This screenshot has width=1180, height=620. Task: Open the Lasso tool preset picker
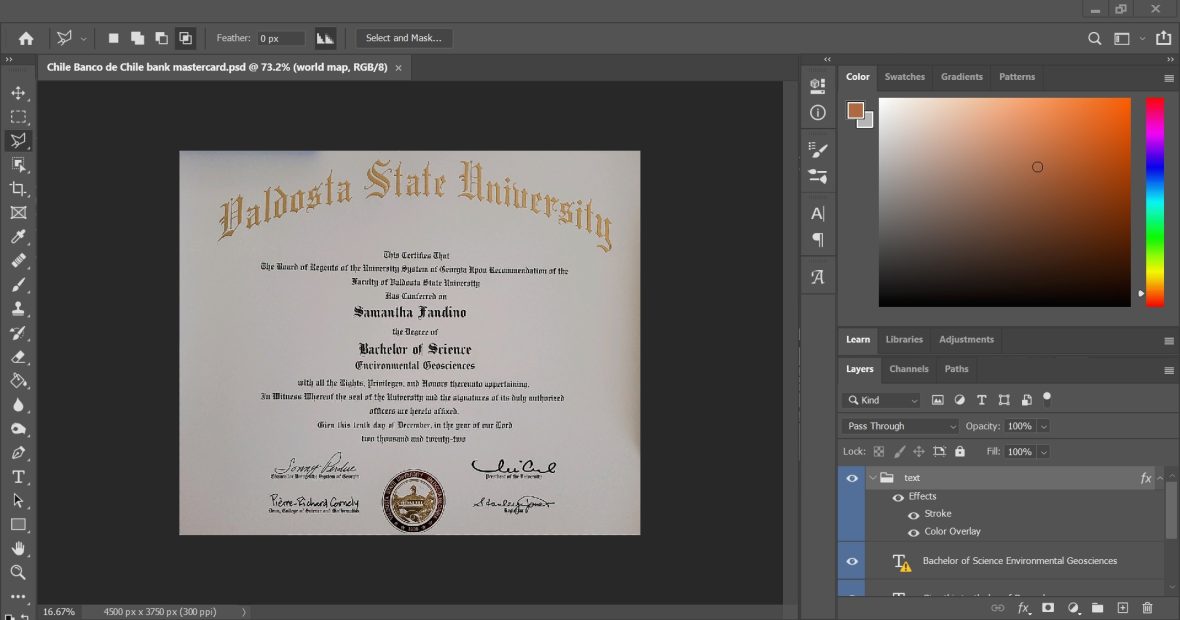pos(83,38)
